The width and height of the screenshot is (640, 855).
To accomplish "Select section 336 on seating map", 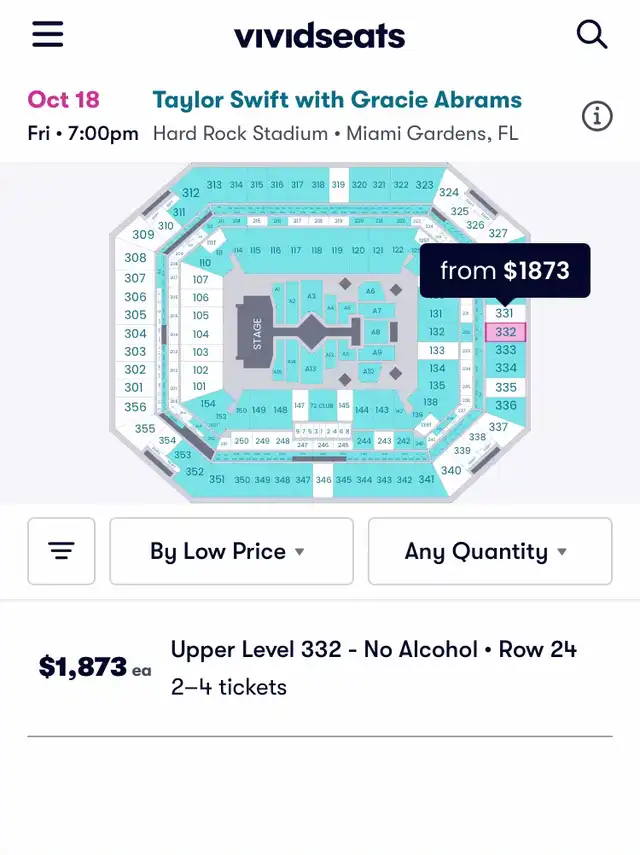I will coord(505,406).
